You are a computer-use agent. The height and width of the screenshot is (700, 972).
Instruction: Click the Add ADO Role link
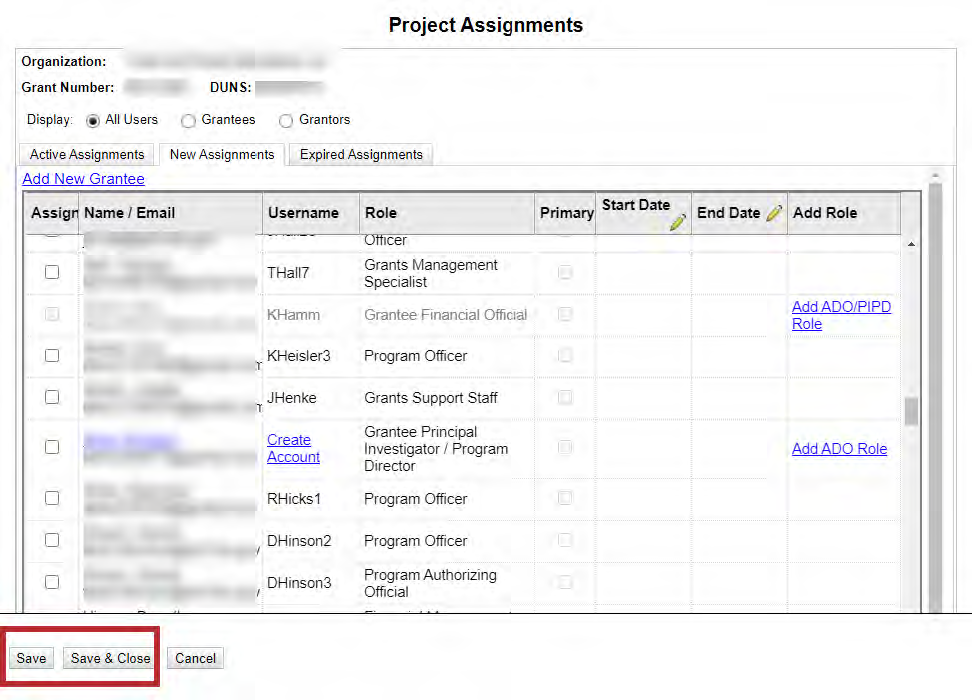[x=839, y=449]
